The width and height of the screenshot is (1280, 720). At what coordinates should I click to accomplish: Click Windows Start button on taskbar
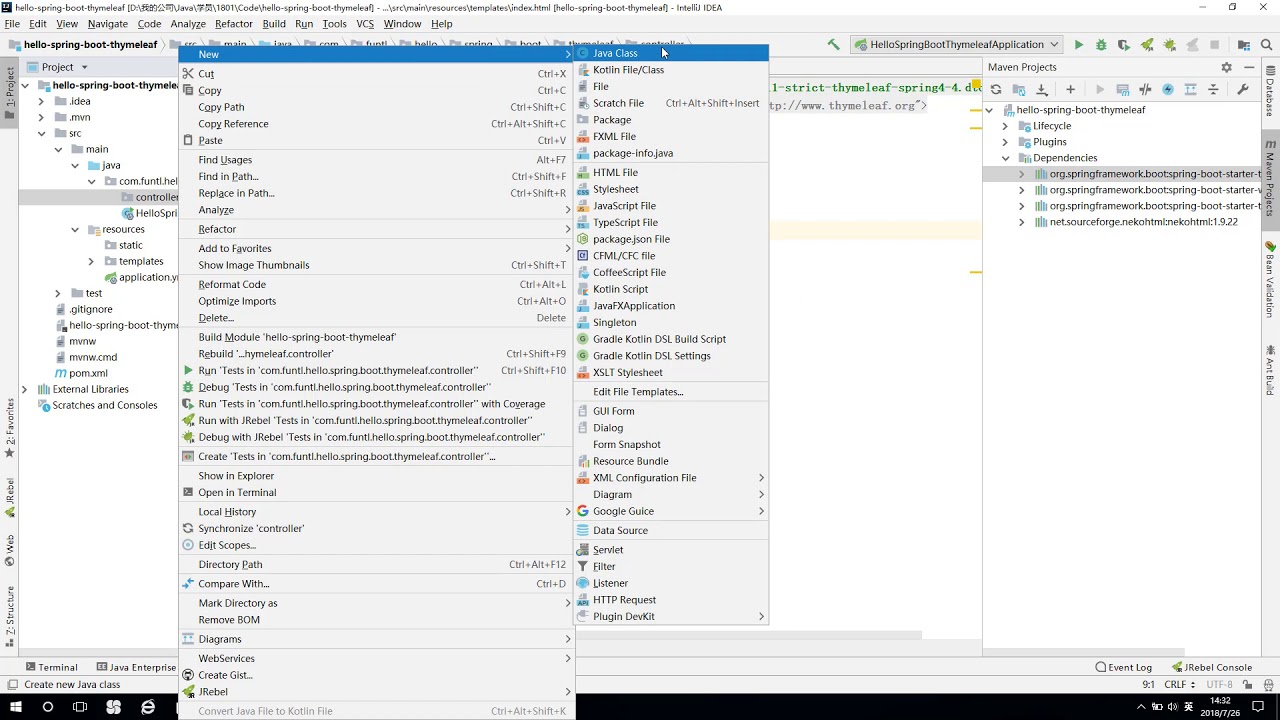tap(16, 707)
